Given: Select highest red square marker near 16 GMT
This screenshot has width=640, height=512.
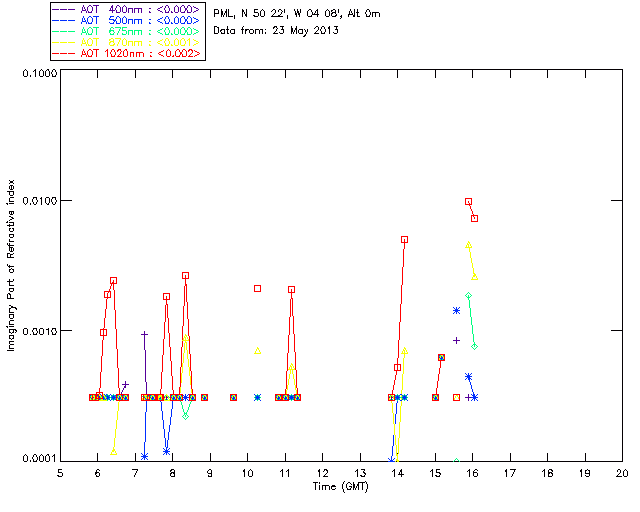Looking at the screenshot, I should point(469,202).
